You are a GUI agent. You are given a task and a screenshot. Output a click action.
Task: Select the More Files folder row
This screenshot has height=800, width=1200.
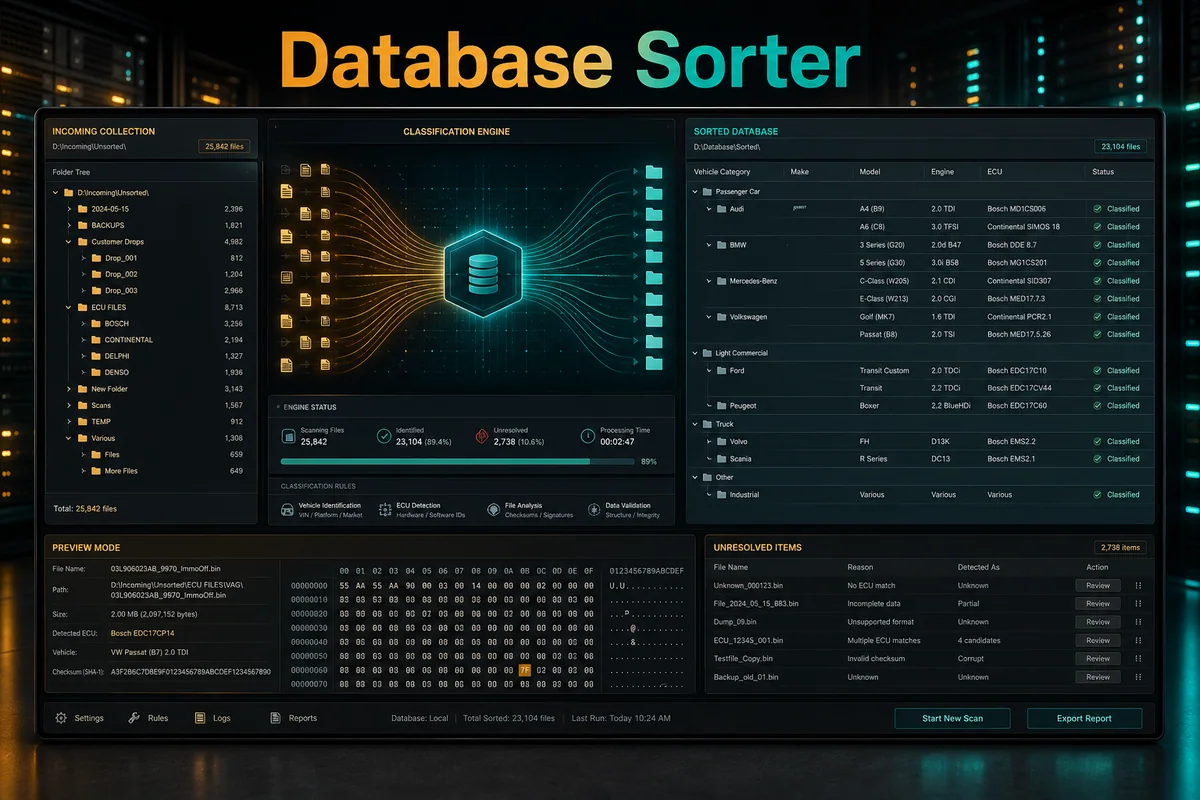click(162, 471)
